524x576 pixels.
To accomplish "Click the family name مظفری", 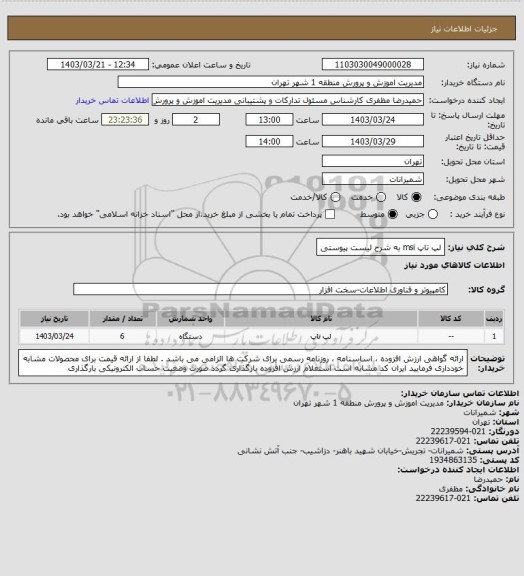I will (451, 489).
